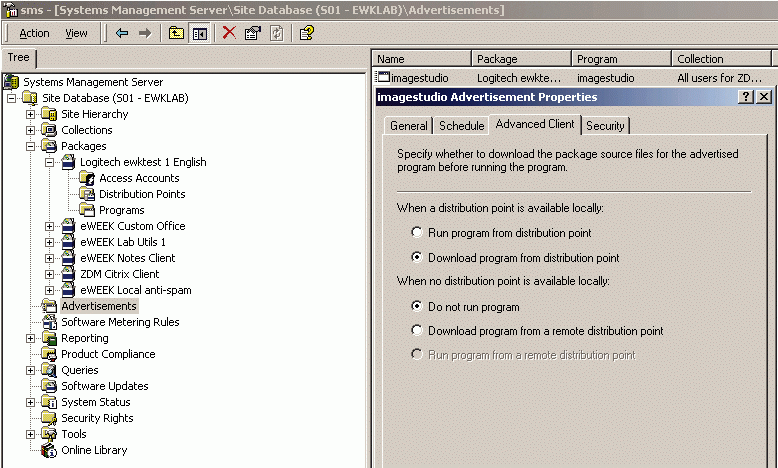Select the 'Logitech ewktest 1 English' package label
778x468 pixels.
[143, 162]
